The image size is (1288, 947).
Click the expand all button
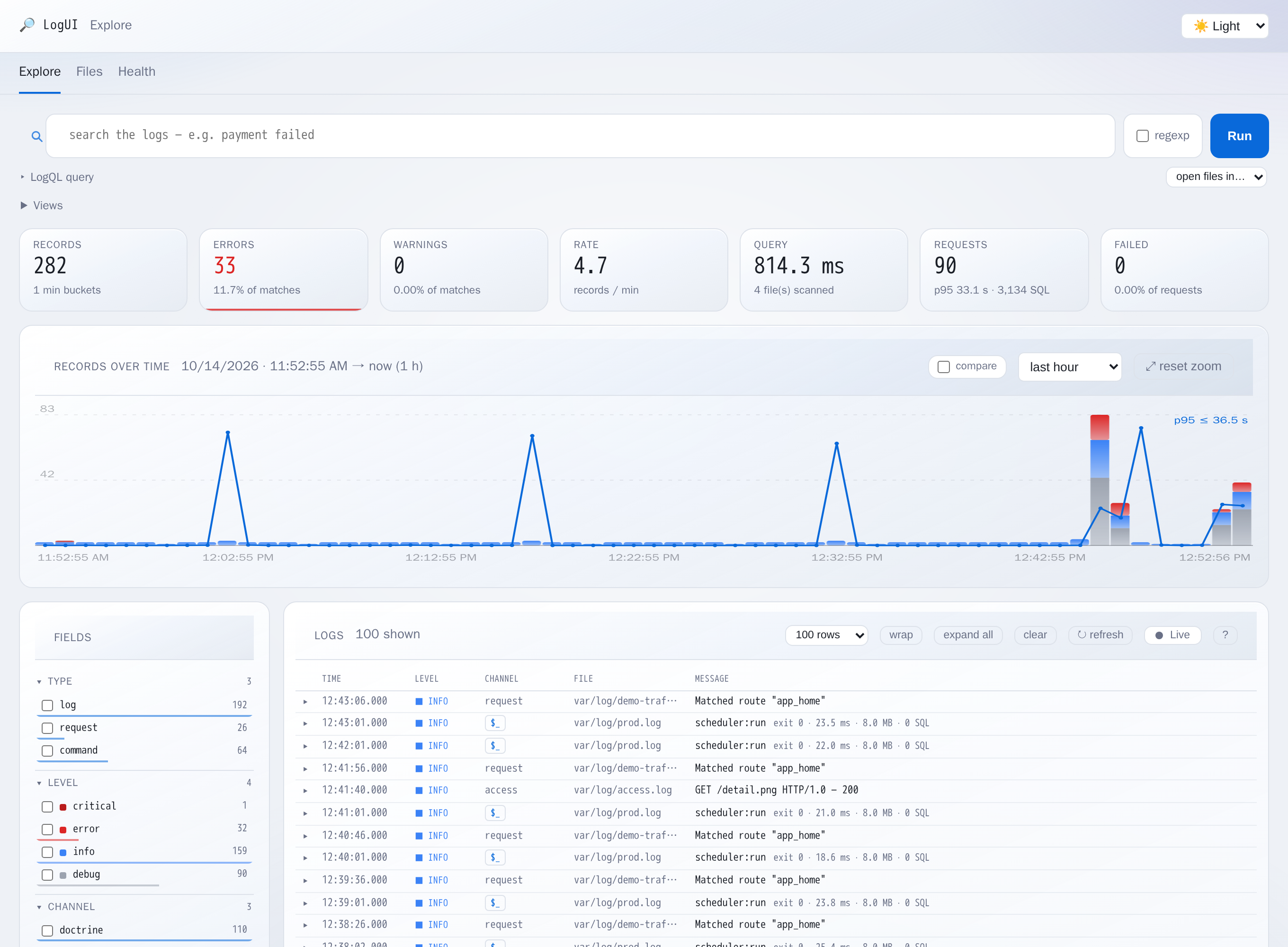click(967, 634)
